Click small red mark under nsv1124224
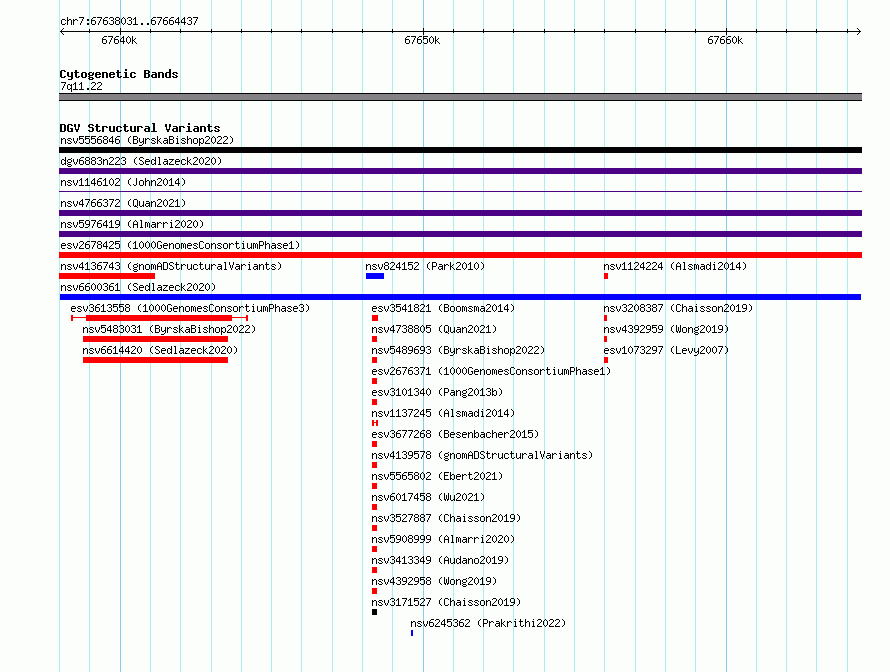890x672 pixels. tap(606, 276)
